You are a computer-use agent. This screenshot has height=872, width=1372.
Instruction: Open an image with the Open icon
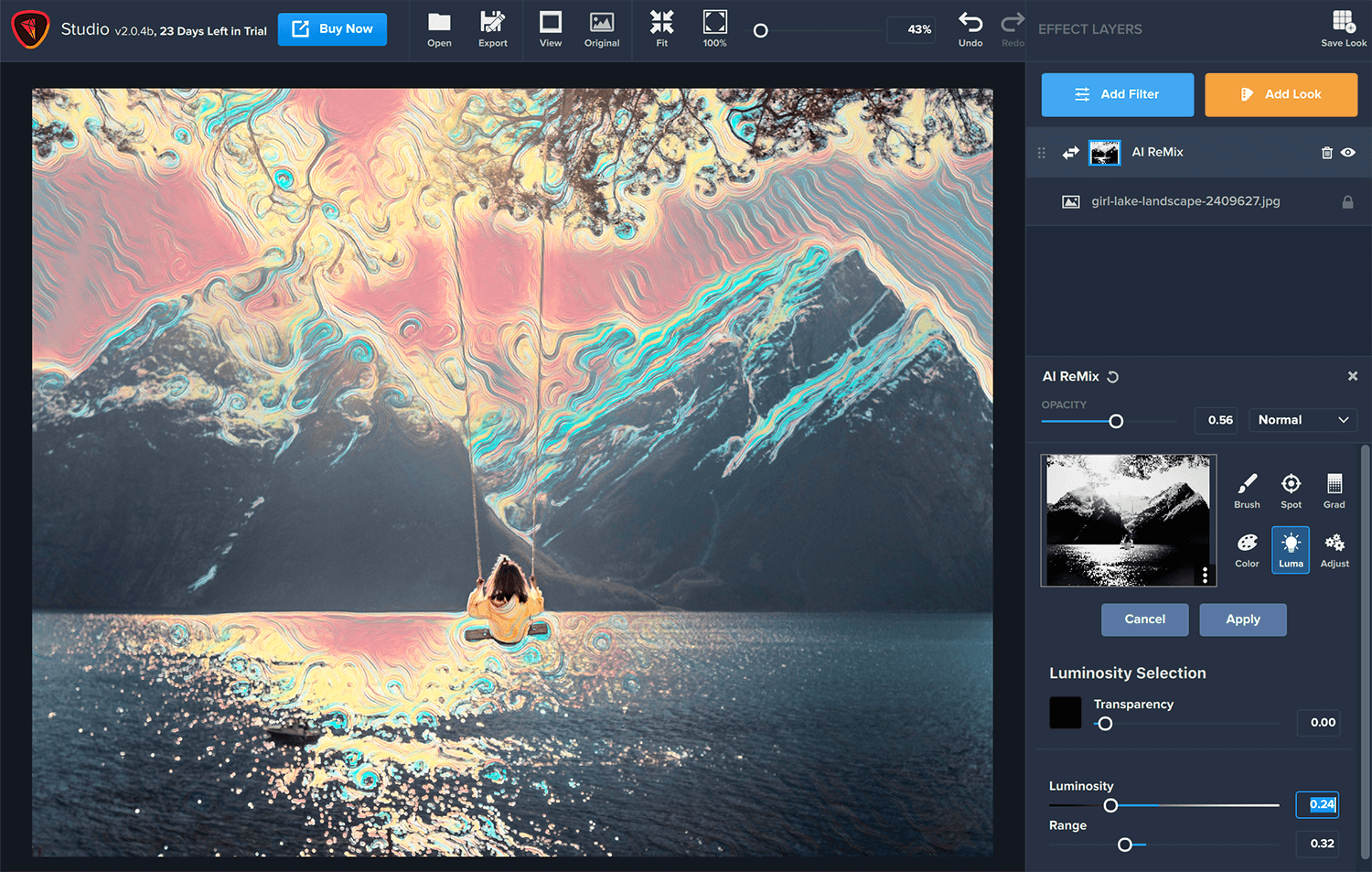click(439, 29)
